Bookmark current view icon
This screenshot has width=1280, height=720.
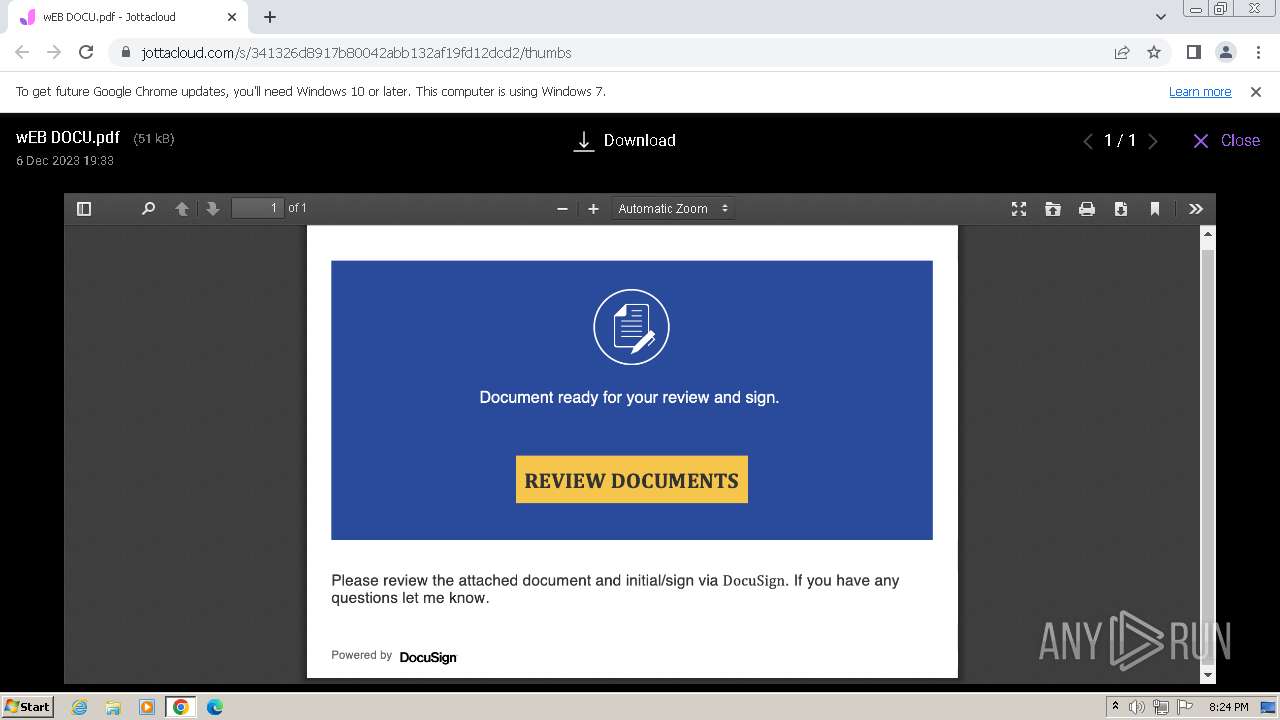[1155, 209]
